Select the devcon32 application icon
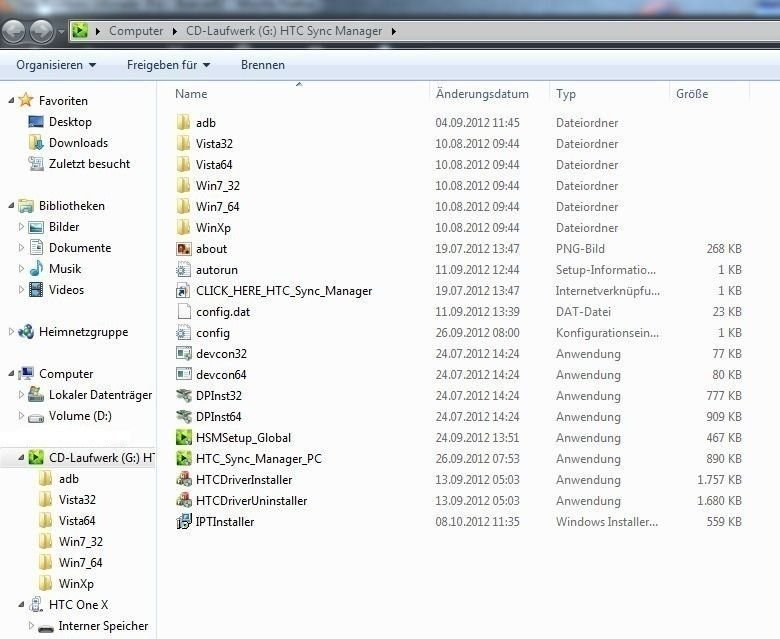This screenshot has width=780, height=639. click(184, 354)
